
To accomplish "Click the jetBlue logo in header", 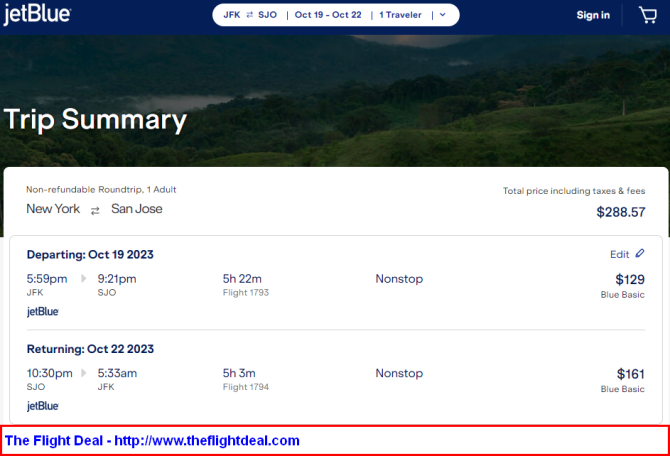I will pos(37,15).
